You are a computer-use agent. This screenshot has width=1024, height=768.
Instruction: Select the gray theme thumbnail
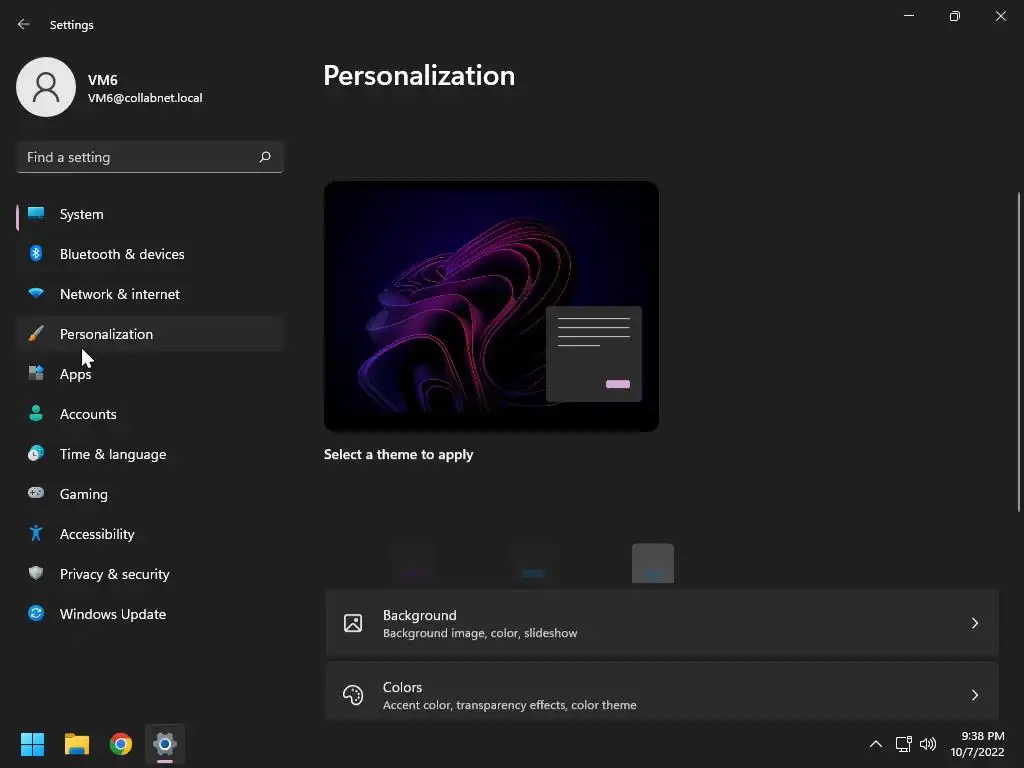tap(652, 563)
